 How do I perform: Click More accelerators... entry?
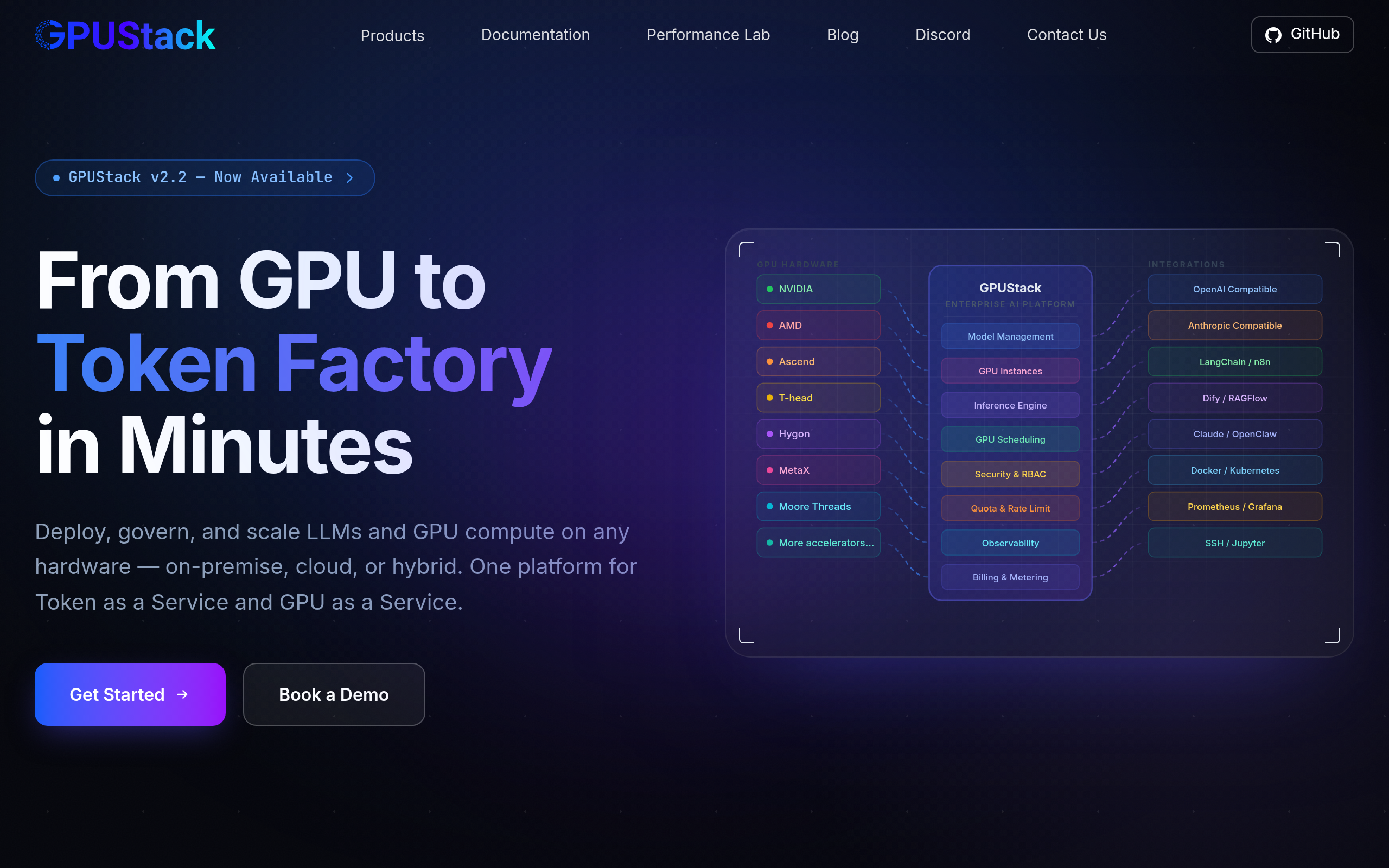(818, 542)
